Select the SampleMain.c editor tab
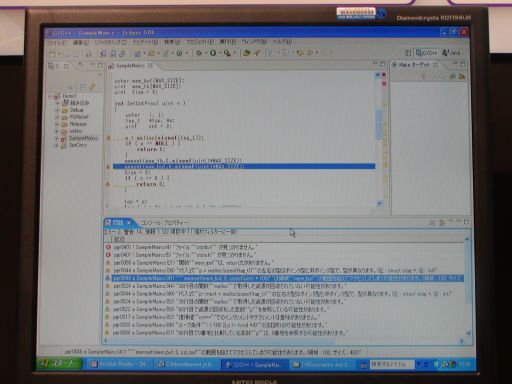The height and width of the screenshot is (384, 512). tap(130, 66)
